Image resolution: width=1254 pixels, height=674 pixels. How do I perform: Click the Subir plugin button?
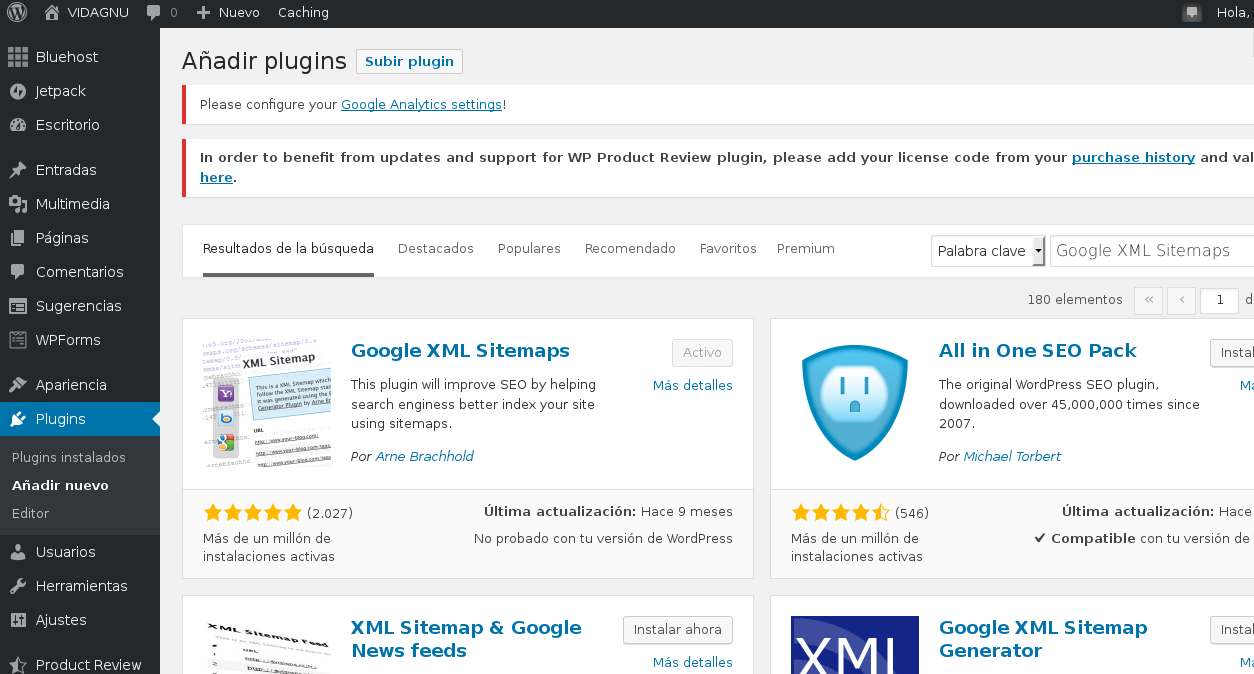click(x=409, y=61)
